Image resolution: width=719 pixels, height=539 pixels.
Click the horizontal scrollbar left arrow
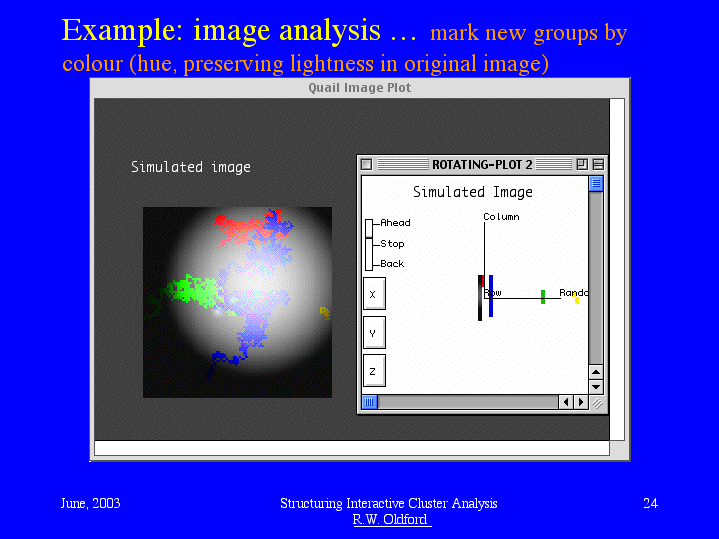coord(565,402)
